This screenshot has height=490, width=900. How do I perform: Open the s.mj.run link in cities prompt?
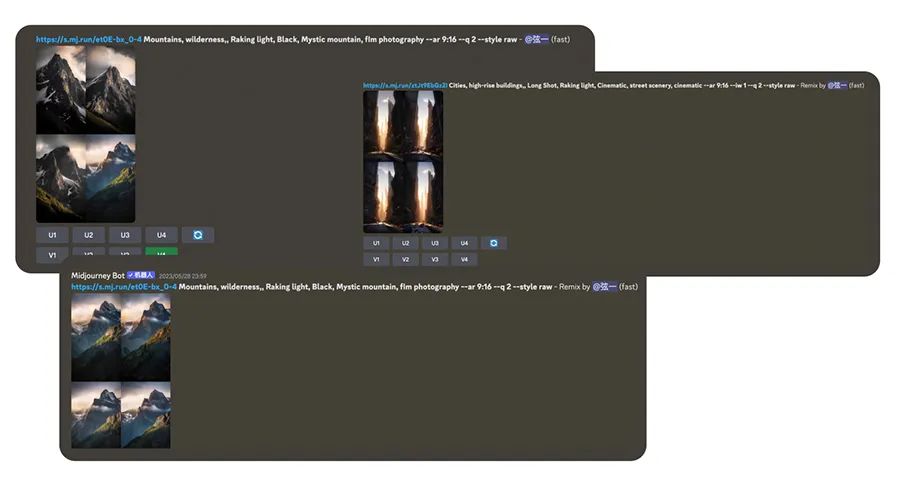(404, 86)
